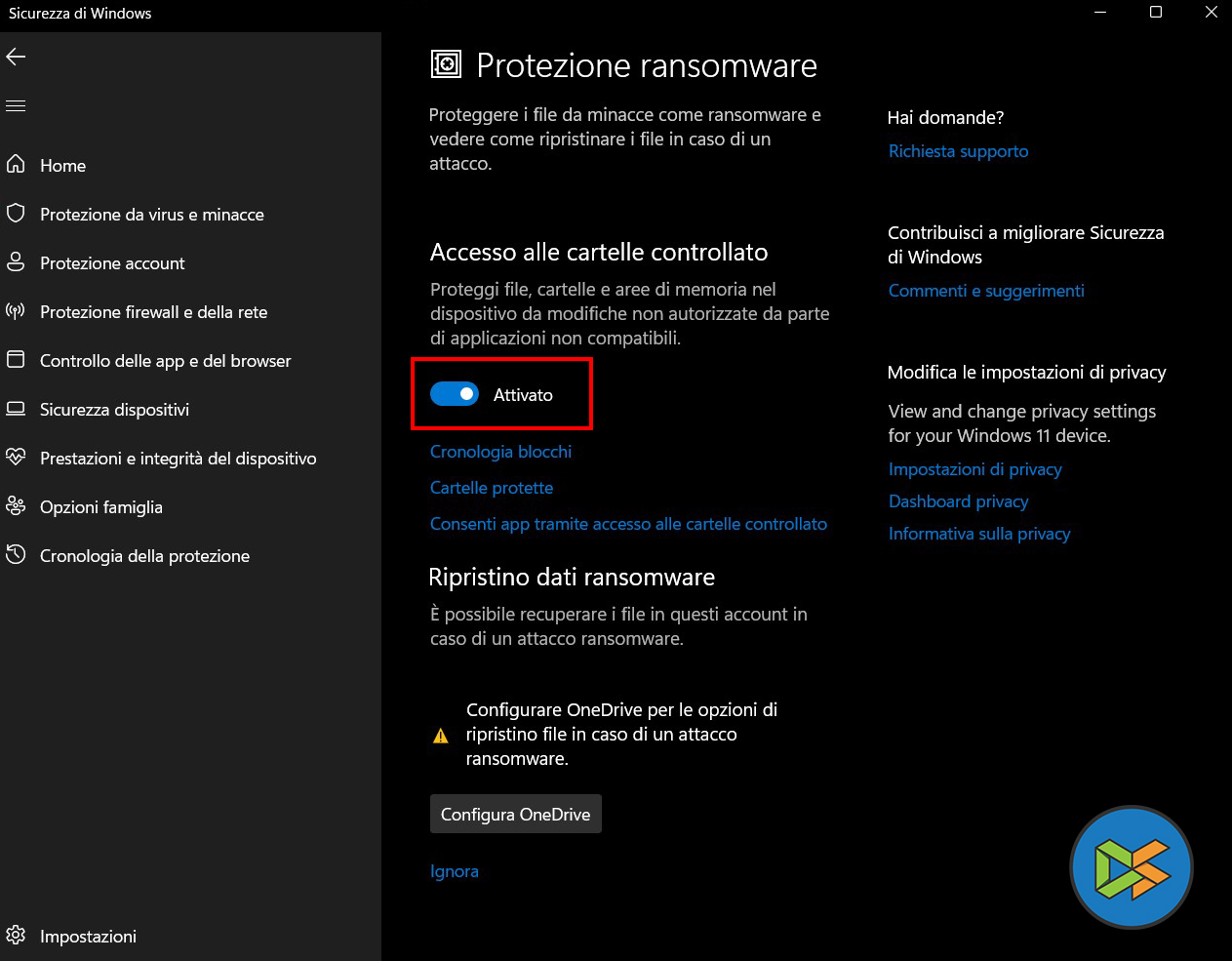Click the firewall network antenna icon
This screenshot has width=1232, height=961.
16,311
